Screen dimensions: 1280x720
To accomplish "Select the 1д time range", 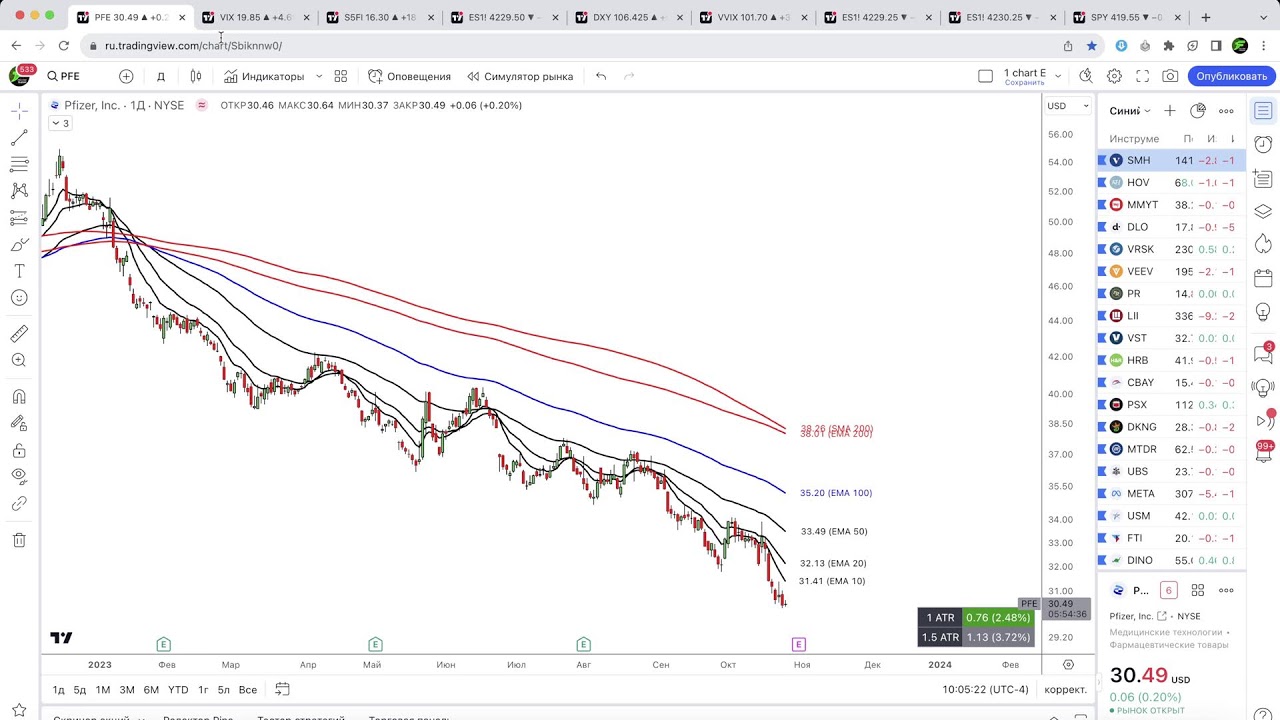I will point(58,689).
